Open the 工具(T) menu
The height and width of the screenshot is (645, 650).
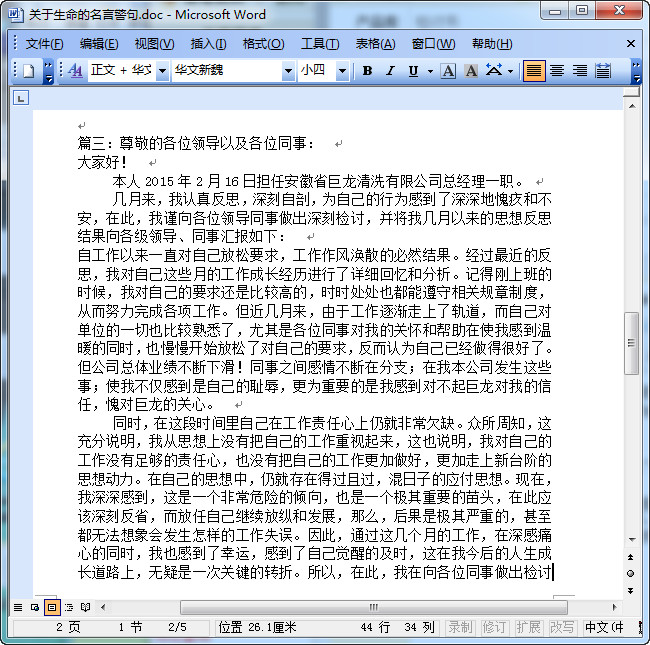click(320, 44)
